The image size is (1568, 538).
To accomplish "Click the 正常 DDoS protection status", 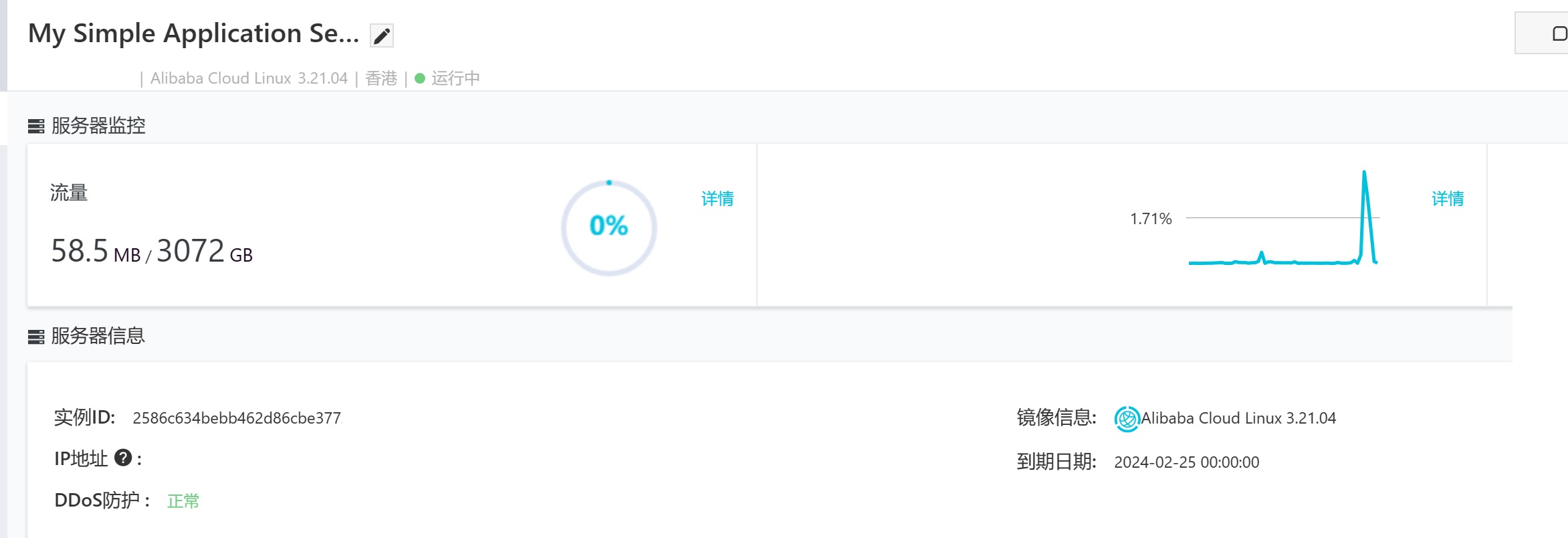I will [183, 501].
